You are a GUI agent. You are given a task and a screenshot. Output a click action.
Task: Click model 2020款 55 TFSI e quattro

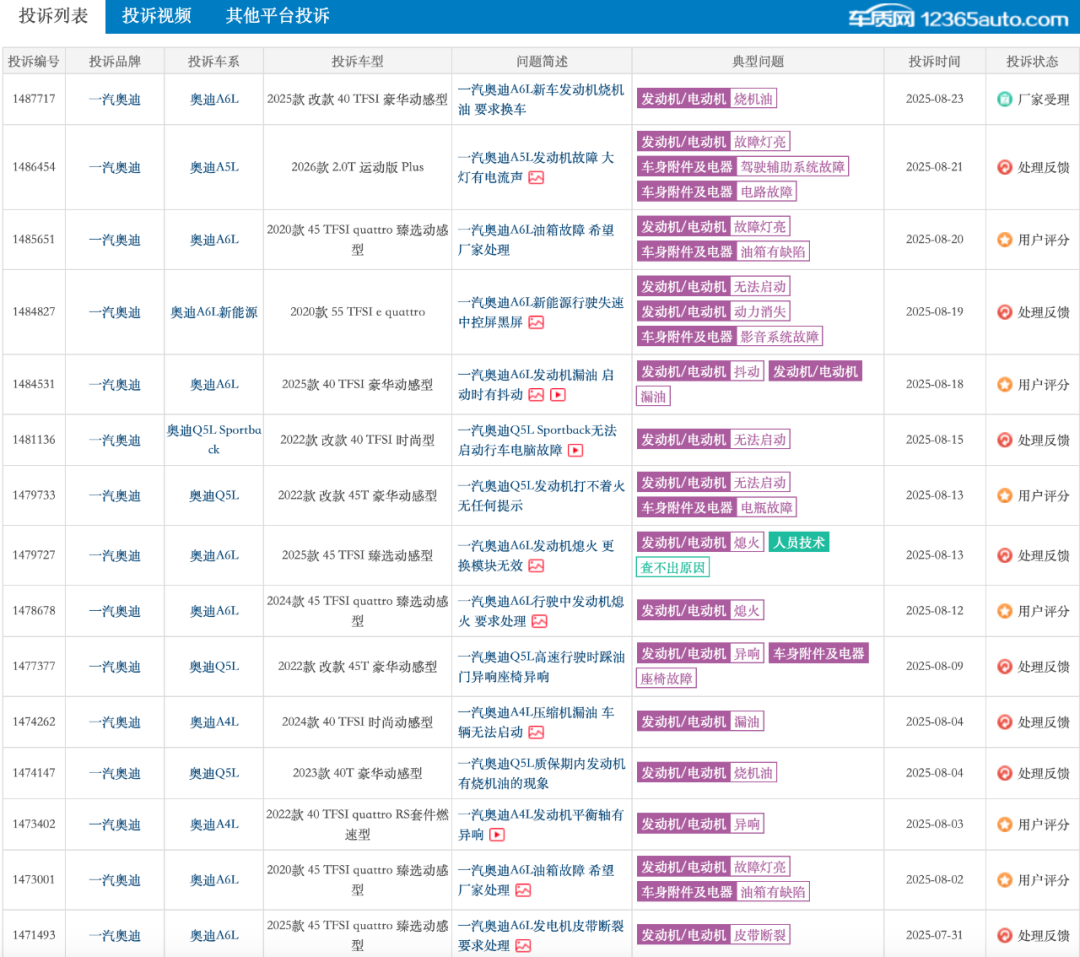coord(357,311)
